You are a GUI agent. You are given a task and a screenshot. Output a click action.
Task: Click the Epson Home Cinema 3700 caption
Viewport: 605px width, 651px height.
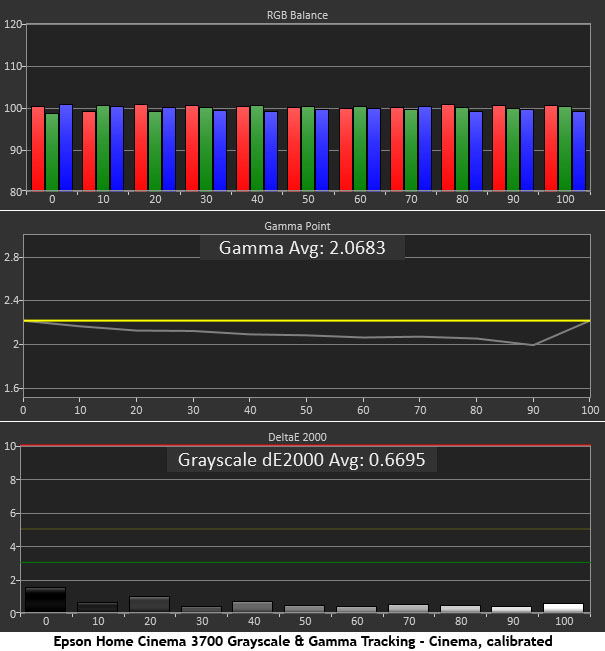click(303, 640)
